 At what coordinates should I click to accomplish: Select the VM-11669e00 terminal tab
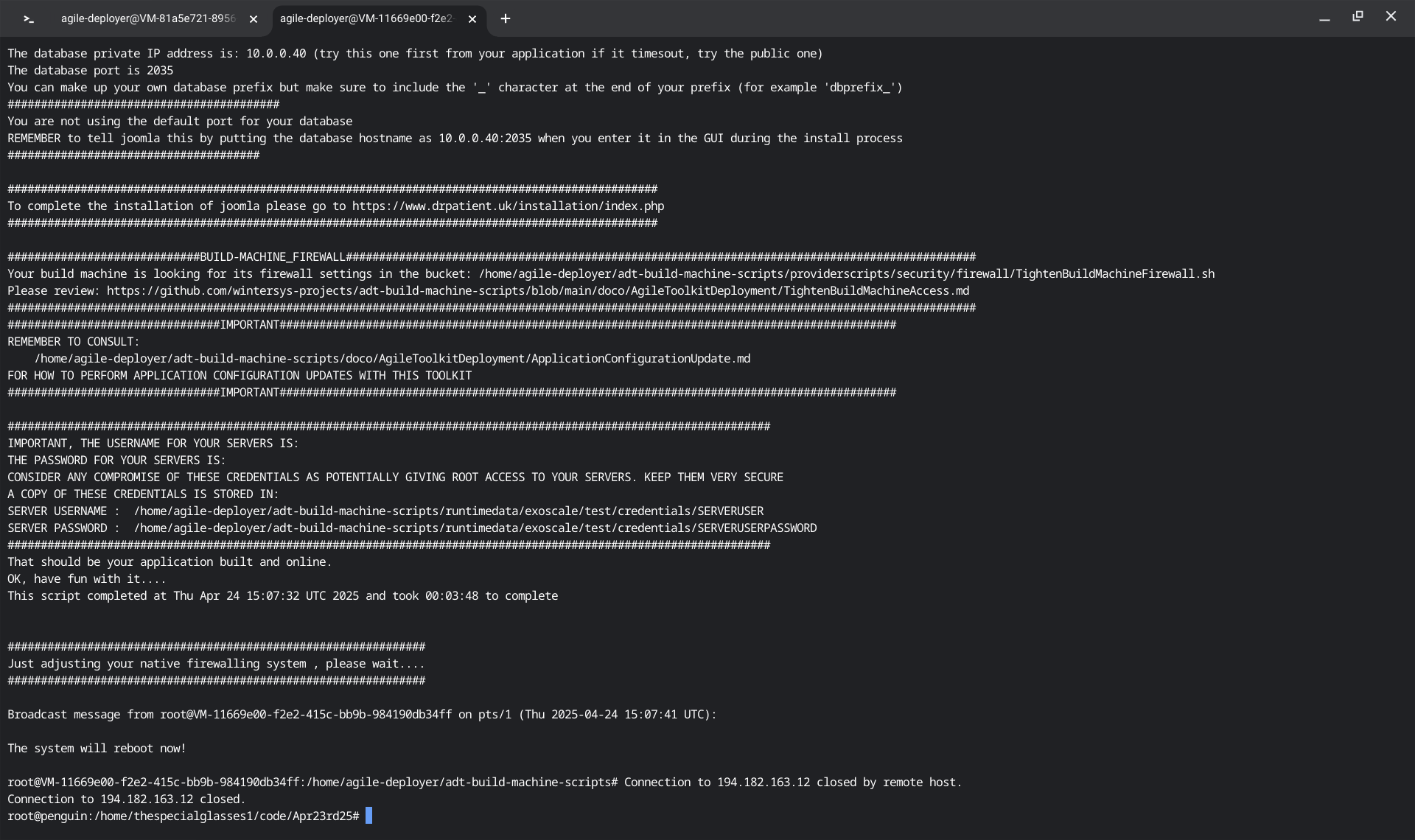366,19
